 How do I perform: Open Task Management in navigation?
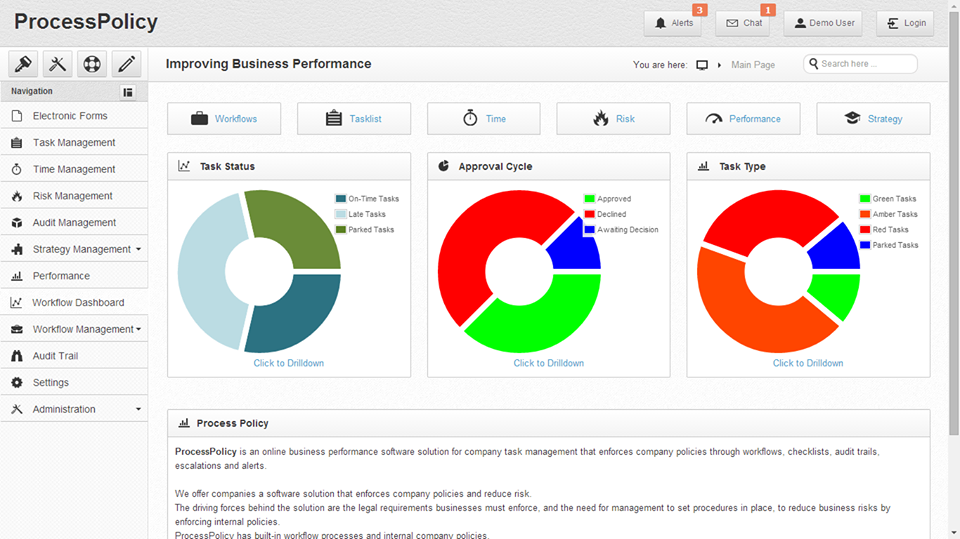coord(74,142)
